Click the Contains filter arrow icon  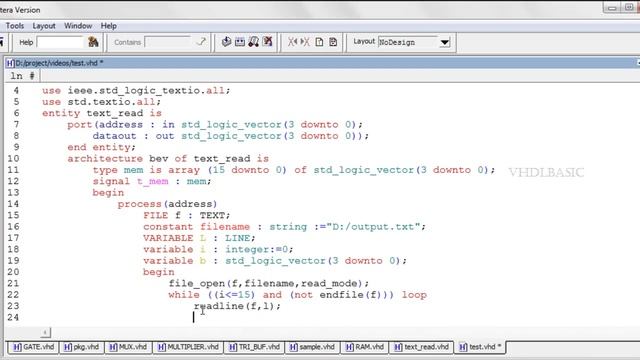pyautogui.click(x=201, y=42)
